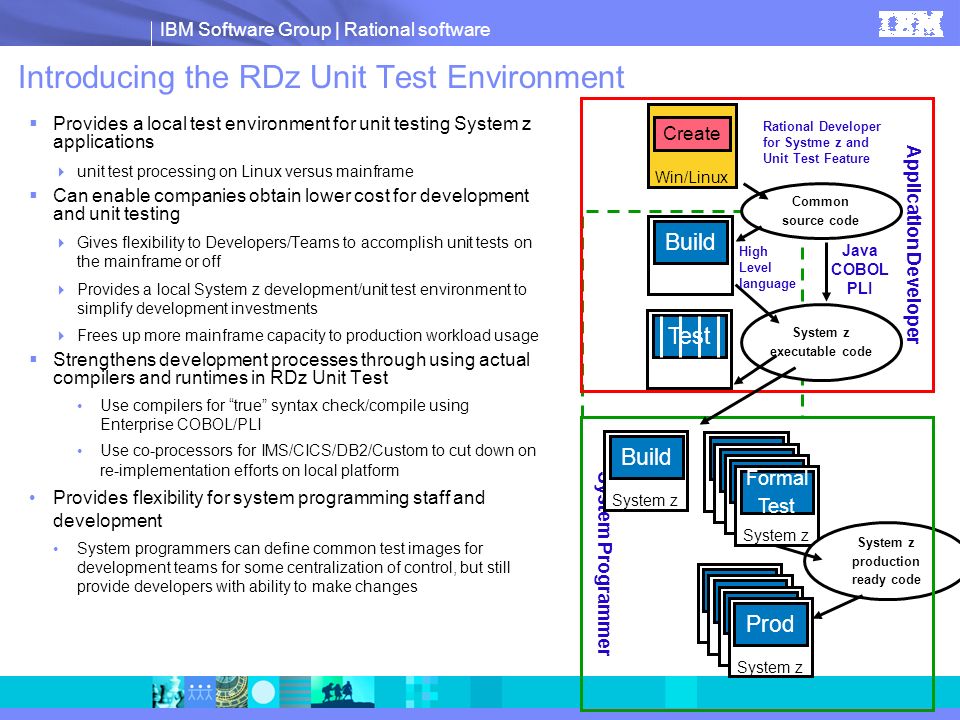The height and width of the screenshot is (720, 960).
Task: Select the Formal Test System z box
Action: tap(776, 506)
